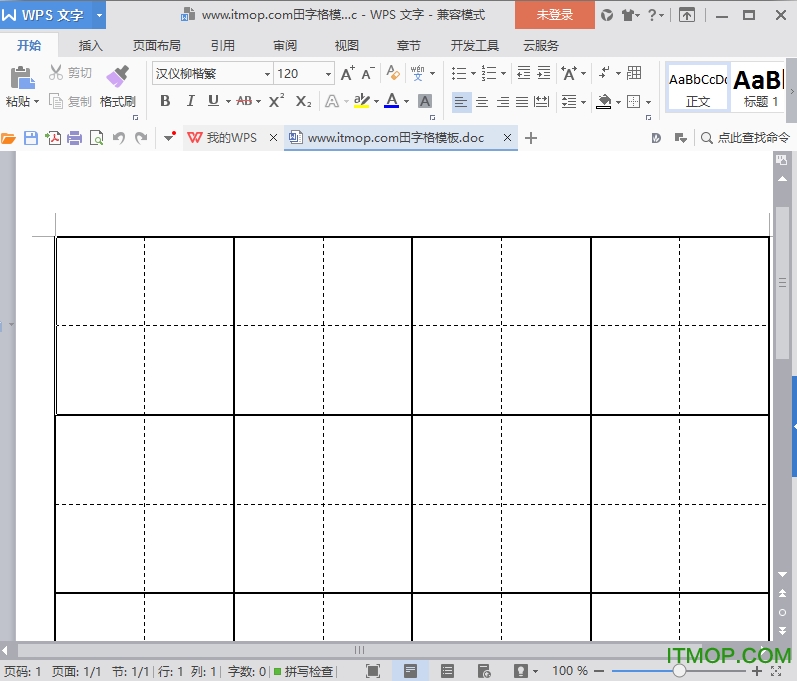Select the 正文 body text style
The image size is (797, 681).
pyautogui.click(x=698, y=87)
